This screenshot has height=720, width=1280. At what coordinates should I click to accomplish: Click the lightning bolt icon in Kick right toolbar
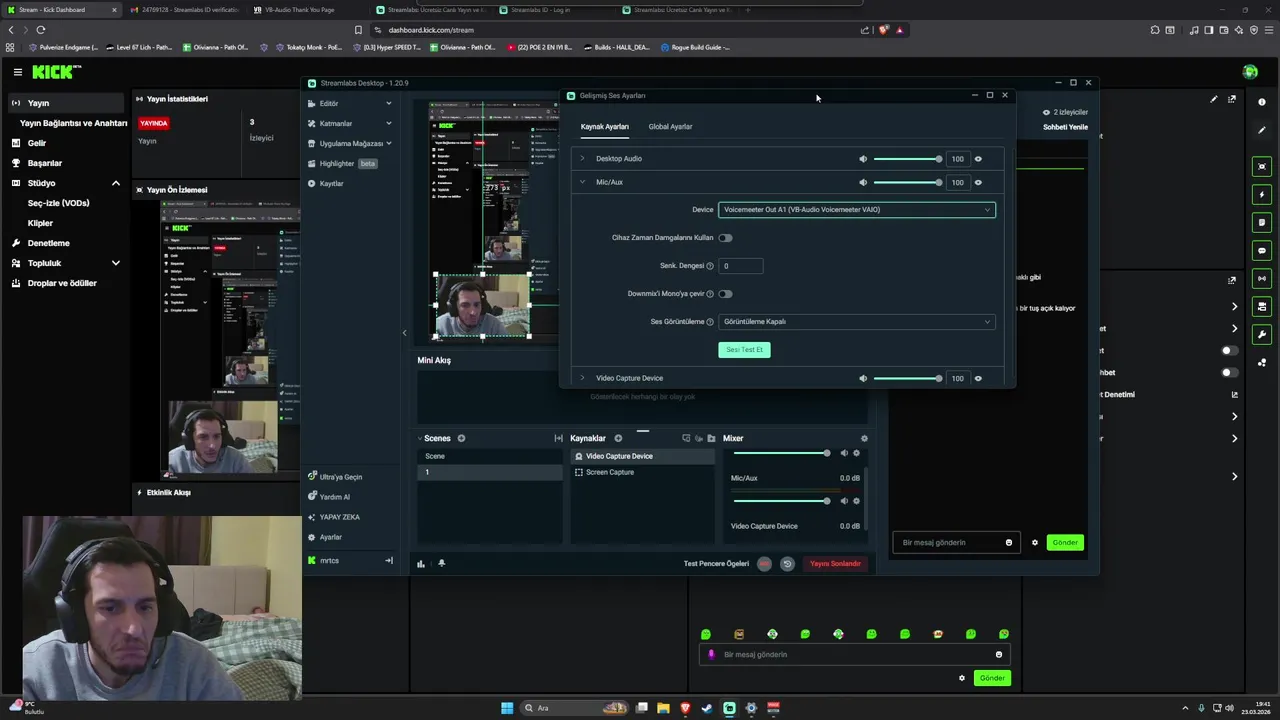[1262, 194]
